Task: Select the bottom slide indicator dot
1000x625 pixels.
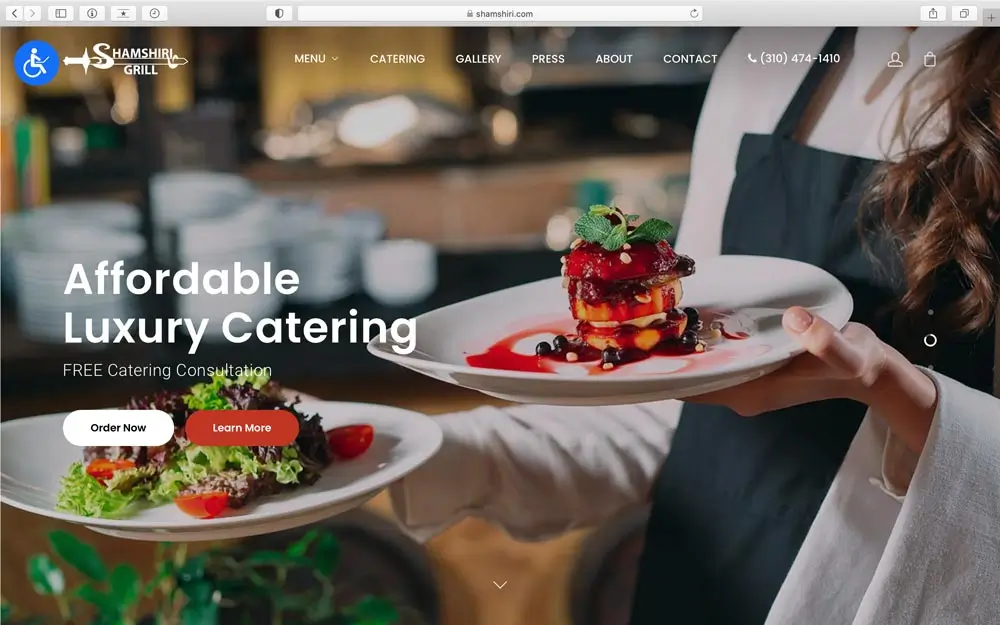Action: 930,367
